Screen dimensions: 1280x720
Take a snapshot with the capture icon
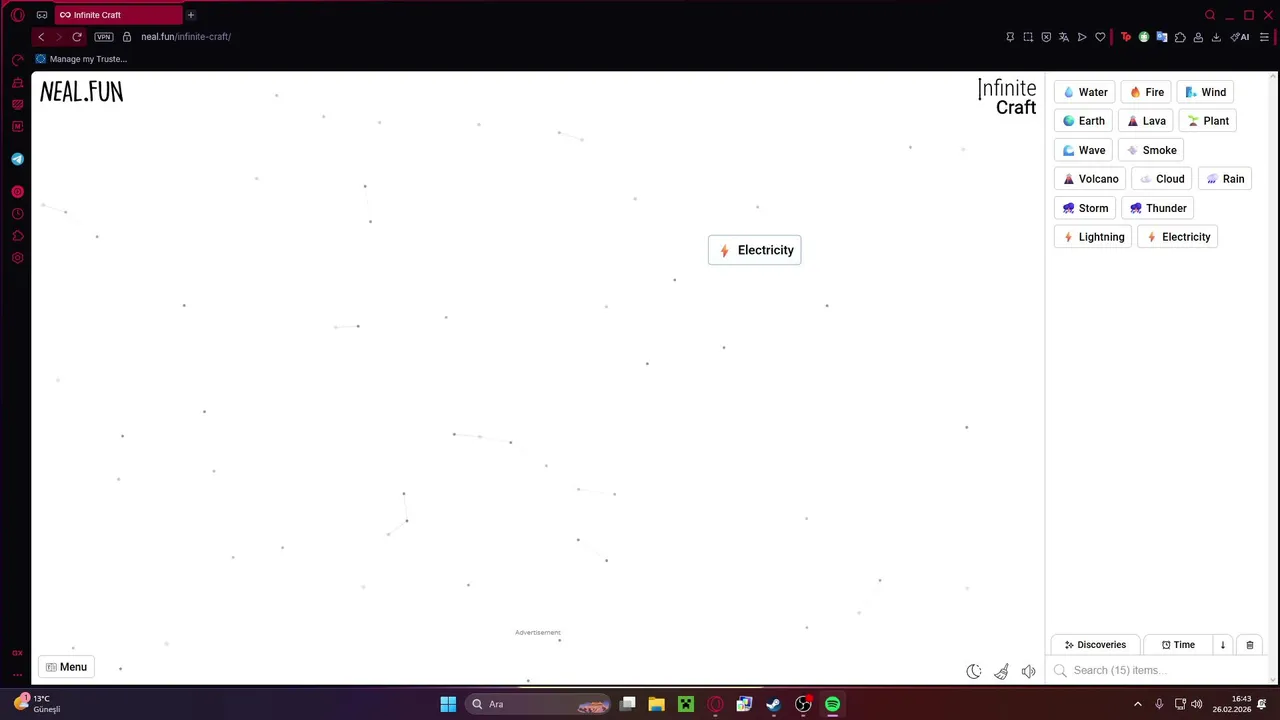(x=1028, y=37)
